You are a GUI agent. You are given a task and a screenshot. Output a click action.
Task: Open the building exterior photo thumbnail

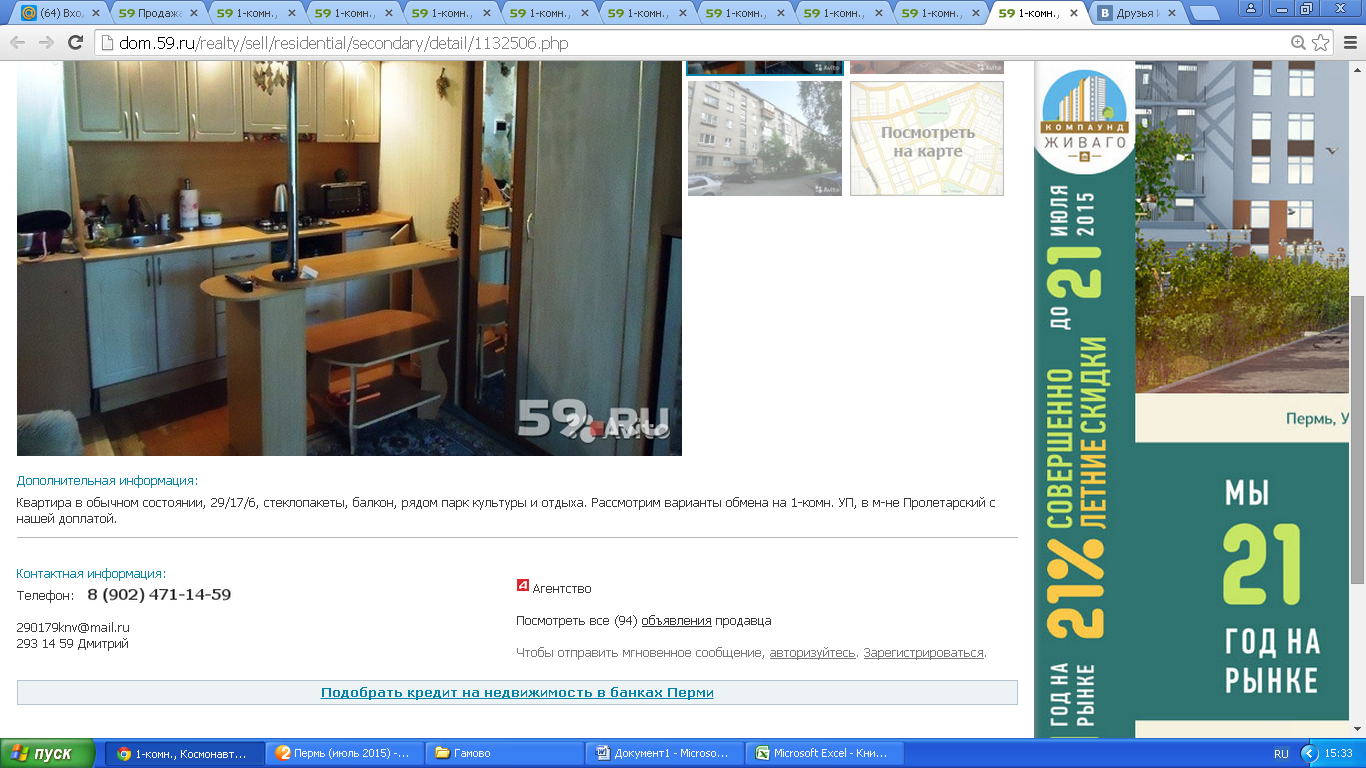tap(765, 138)
